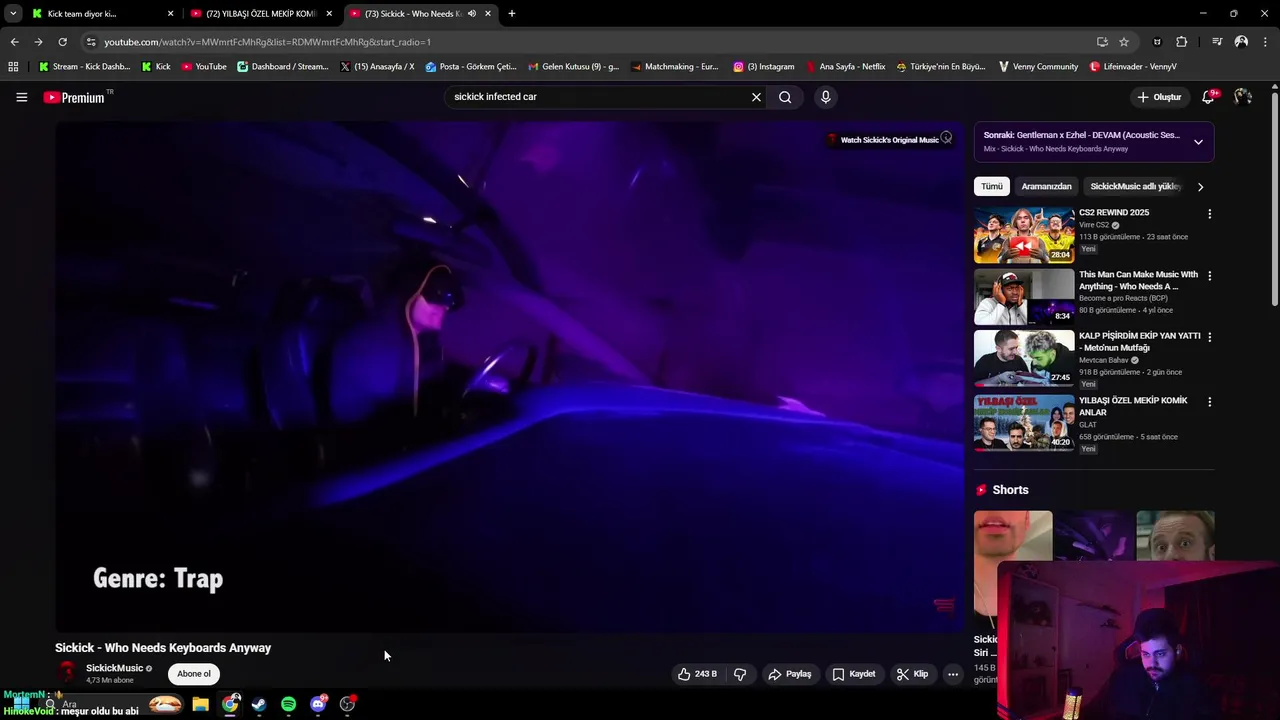
Task: Open the first Shorts thumbnail
Action: tap(1013, 570)
